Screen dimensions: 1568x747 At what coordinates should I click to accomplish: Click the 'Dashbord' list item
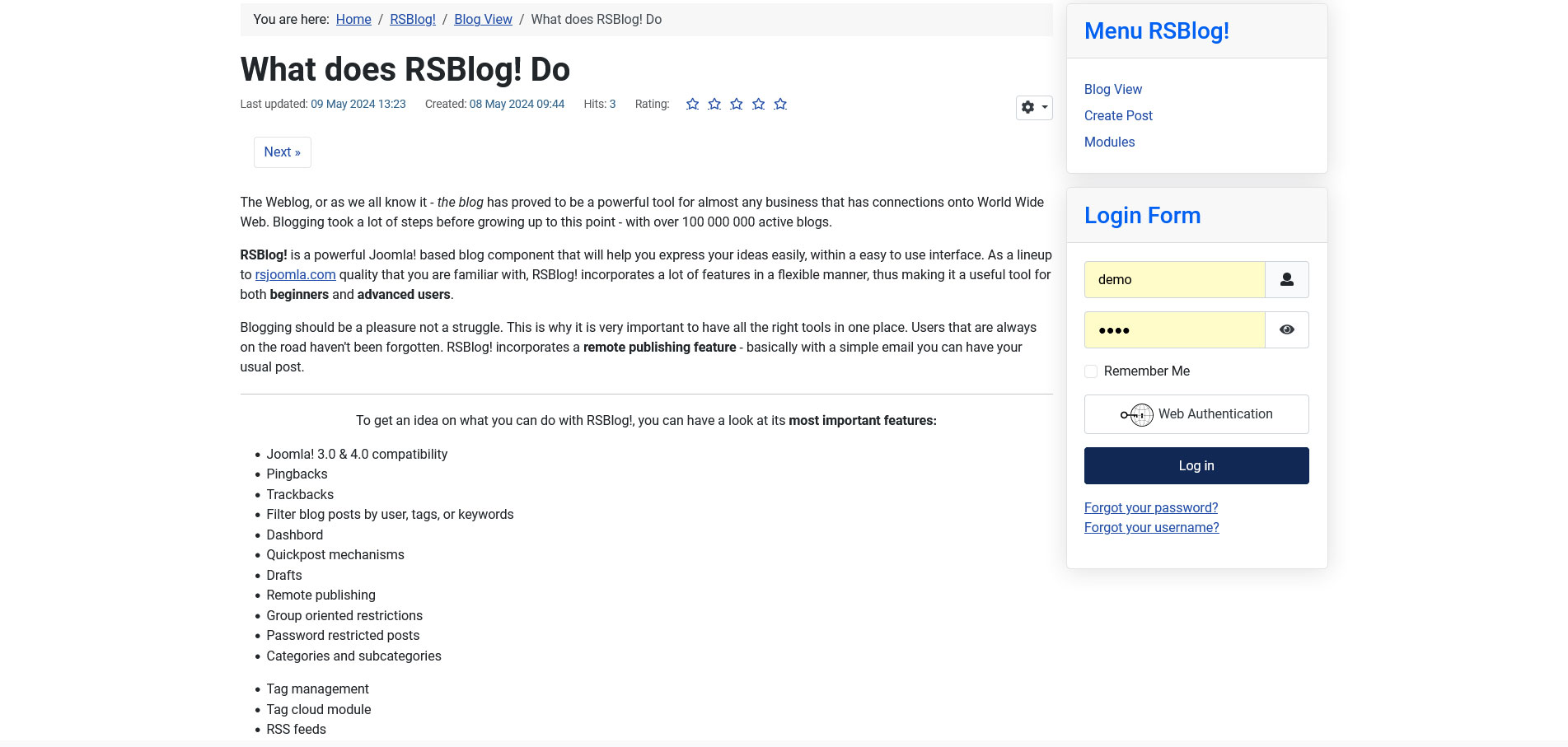tap(295, 535)
